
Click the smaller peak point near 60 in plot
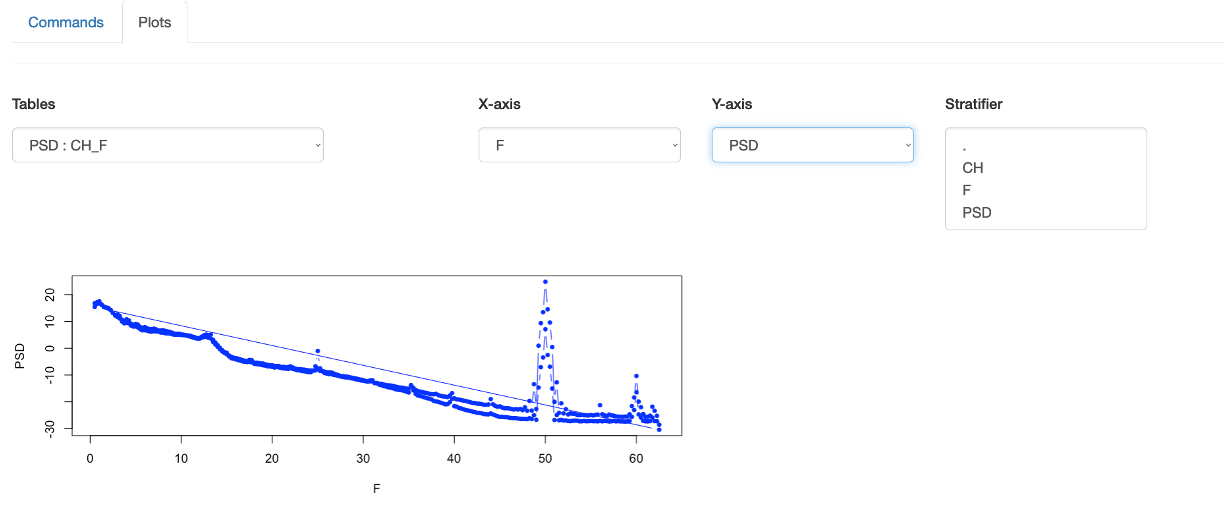(636, 376)
